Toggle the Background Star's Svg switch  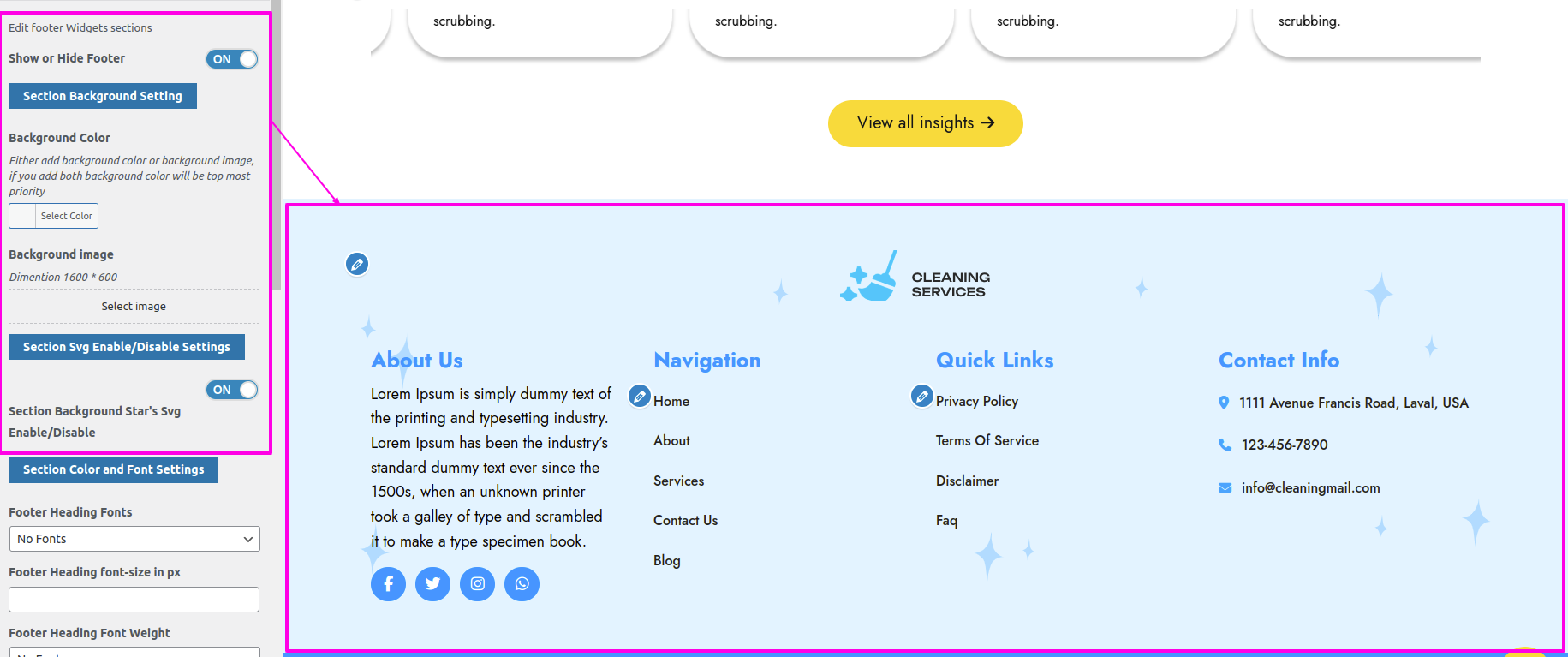[x=232, y=390]
